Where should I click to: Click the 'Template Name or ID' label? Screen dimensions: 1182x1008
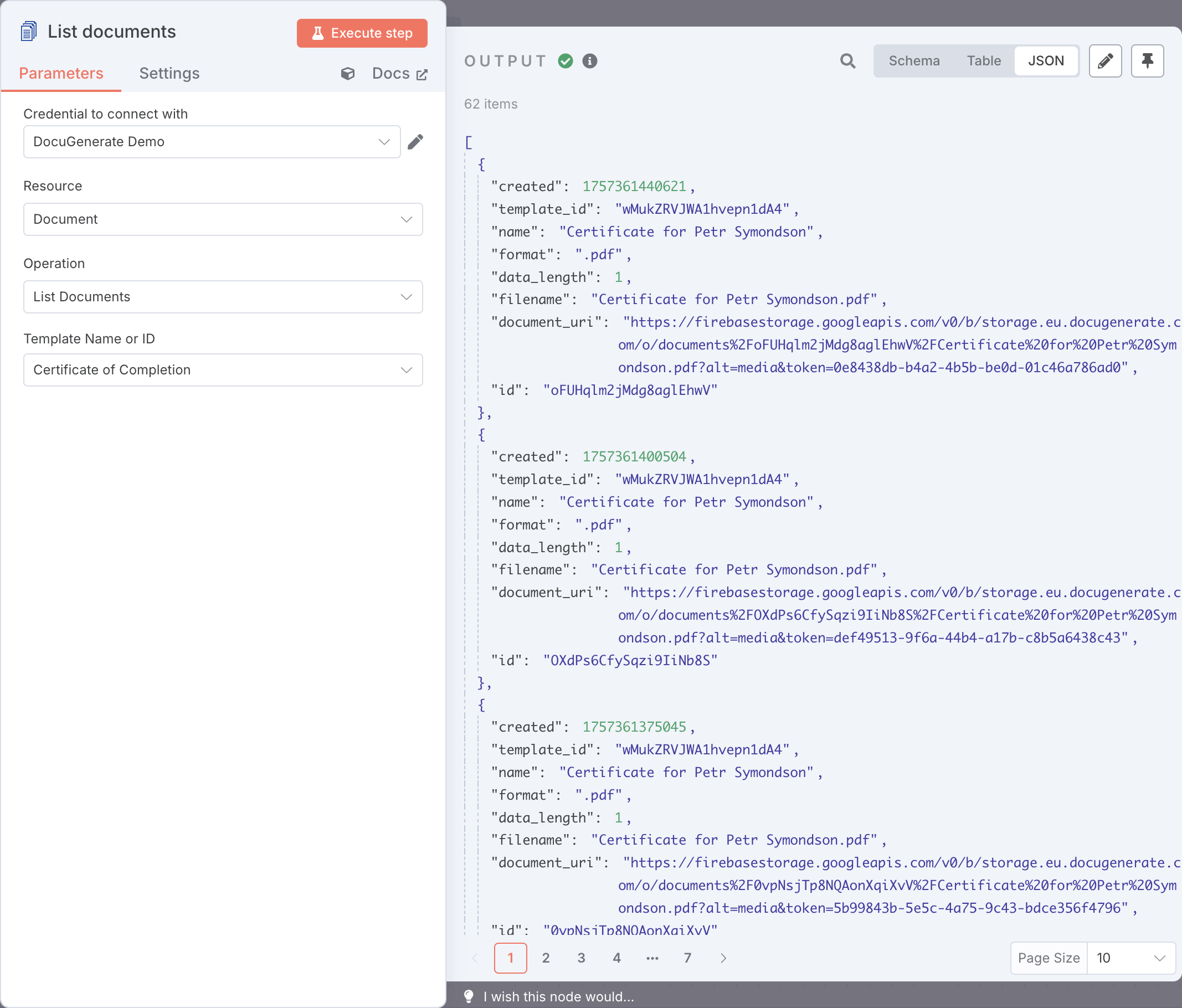pyautogui.click(x=89, y=339)
